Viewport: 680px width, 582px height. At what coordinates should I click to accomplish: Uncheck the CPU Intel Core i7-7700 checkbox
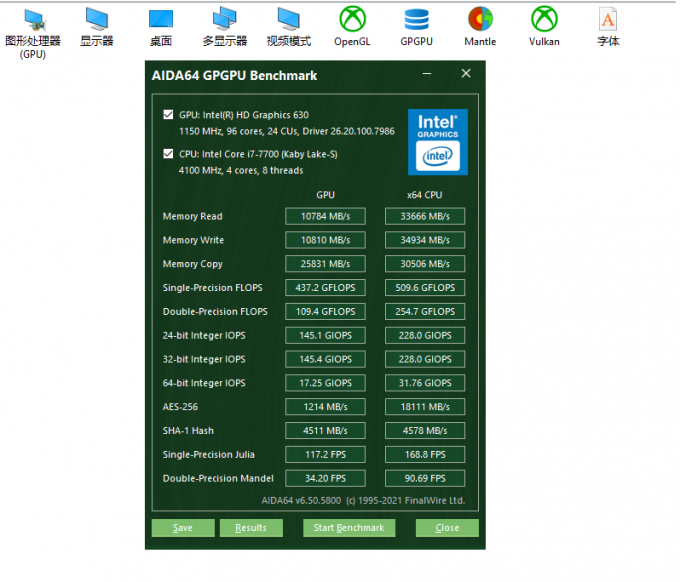point(168,154)
